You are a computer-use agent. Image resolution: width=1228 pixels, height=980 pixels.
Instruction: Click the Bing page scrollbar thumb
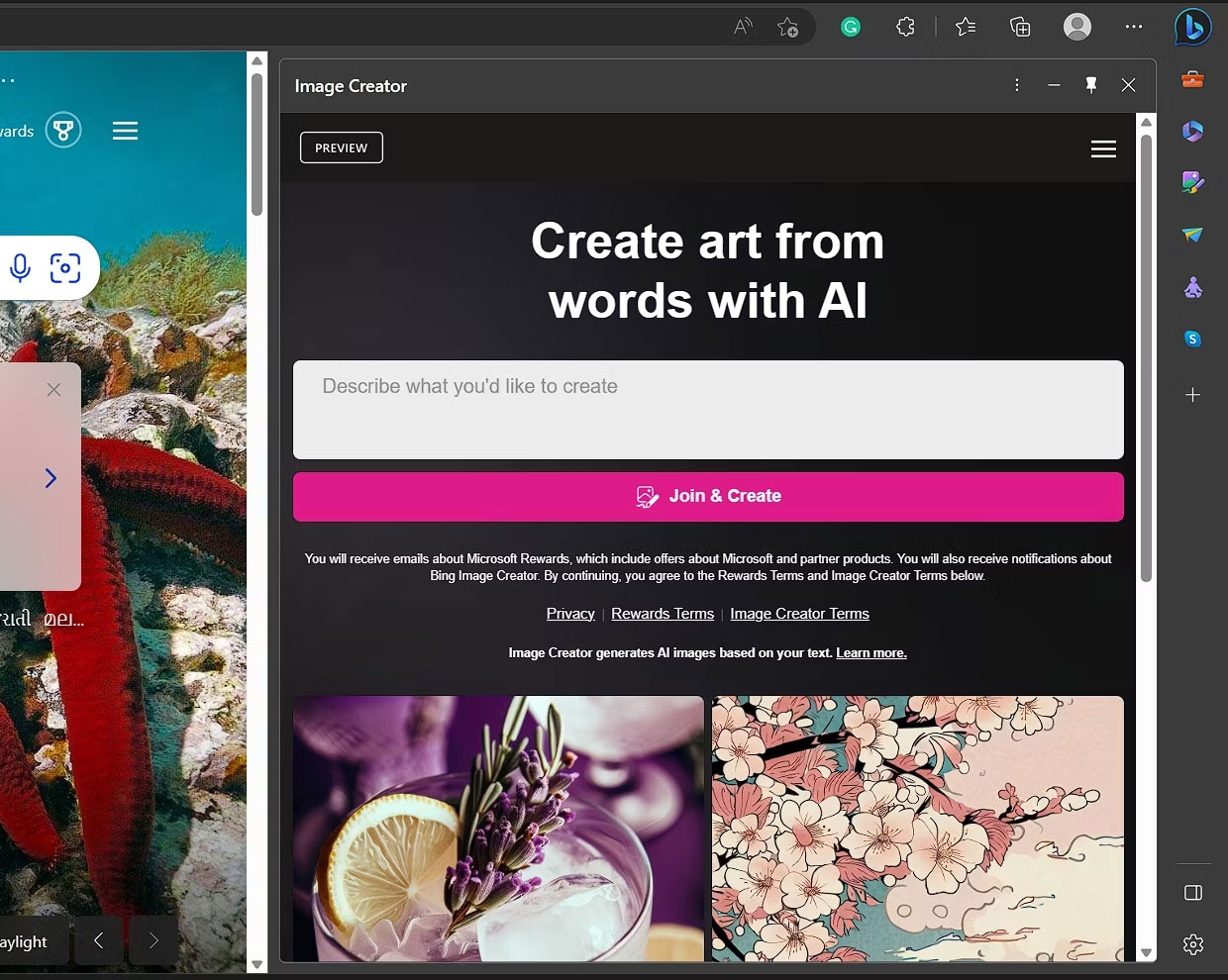click(x=256, y=144)
